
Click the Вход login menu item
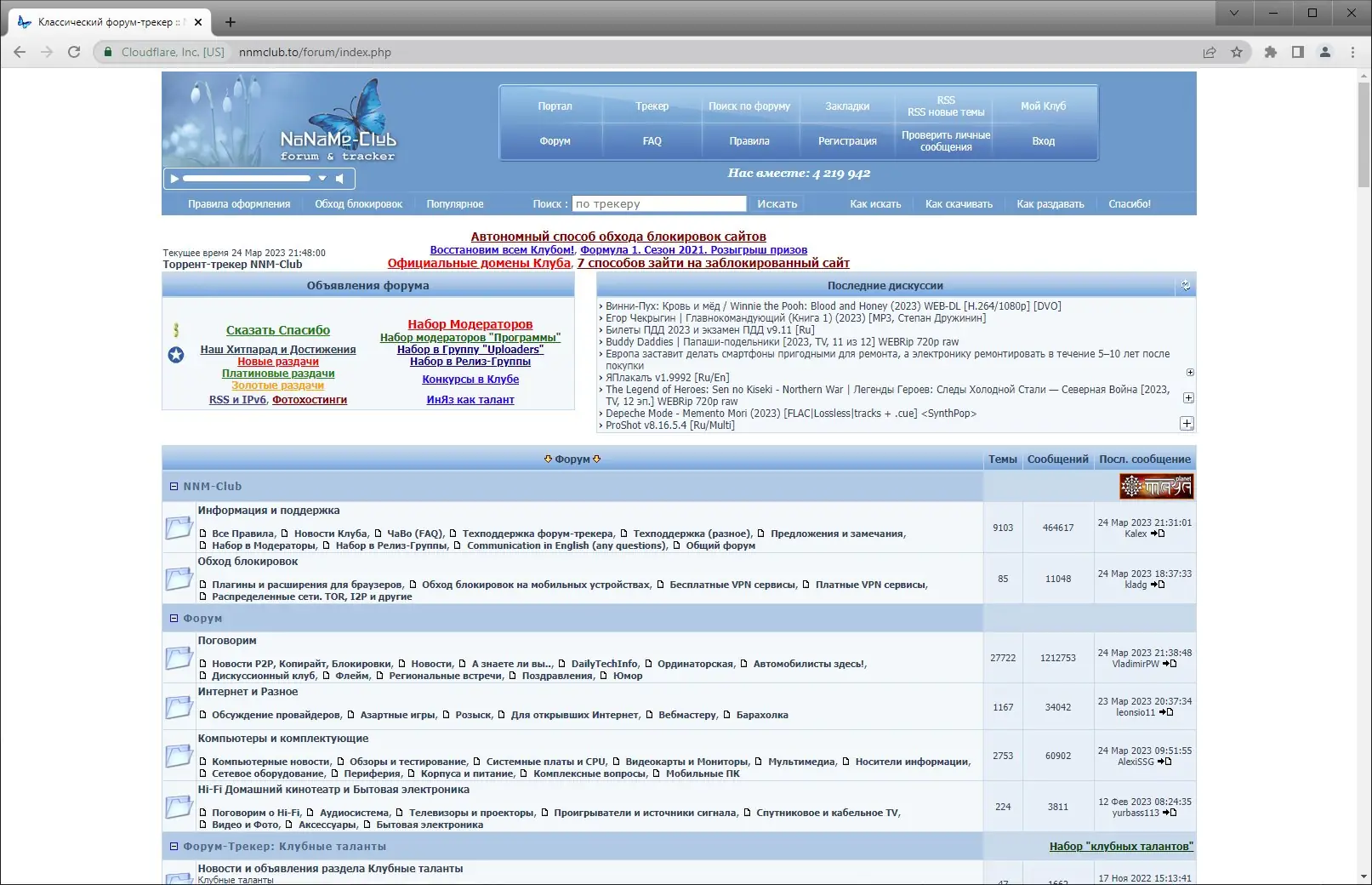click(1044, 141)
